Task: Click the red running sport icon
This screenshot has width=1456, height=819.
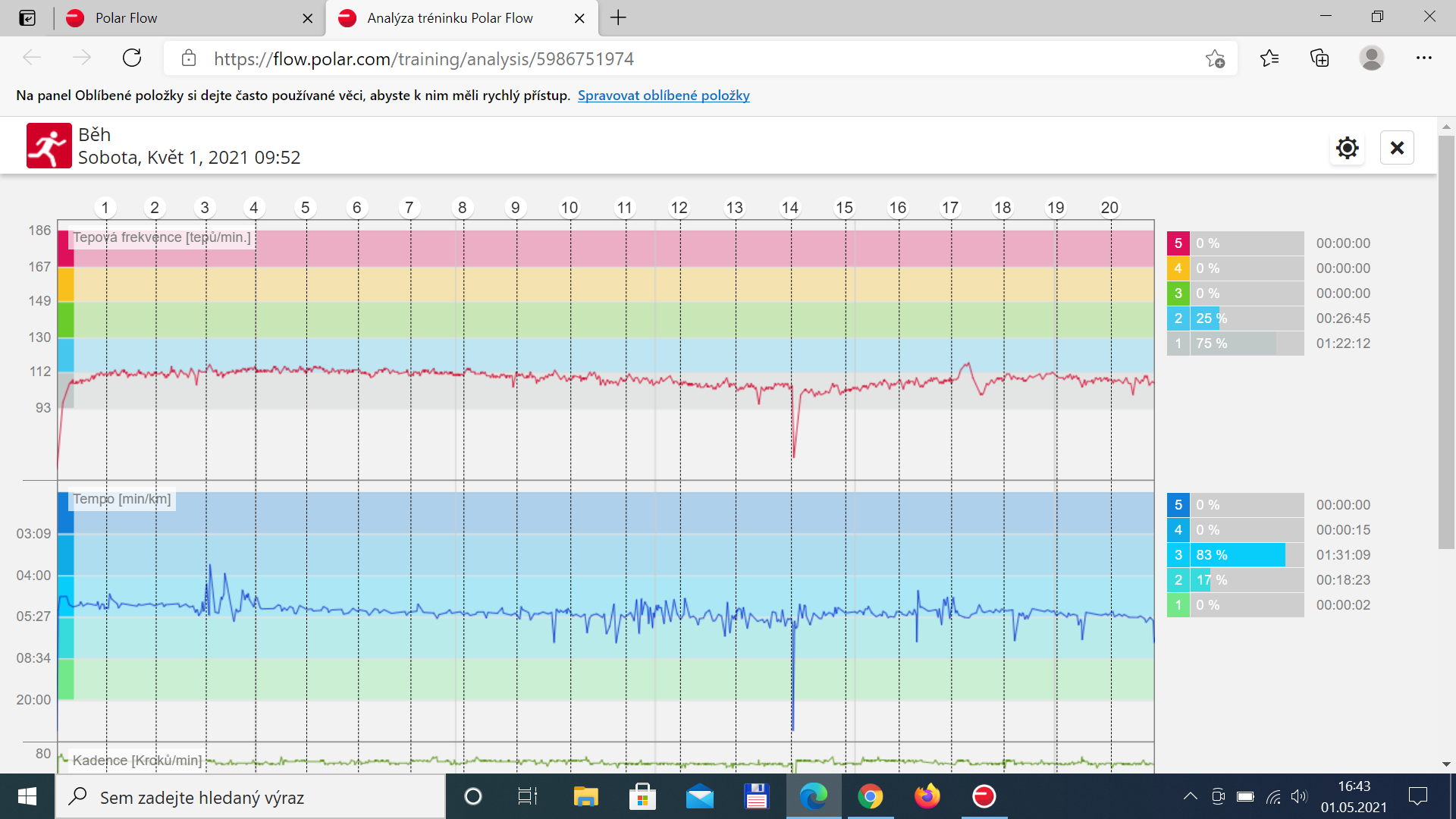Action: click(x=49, y=146)
